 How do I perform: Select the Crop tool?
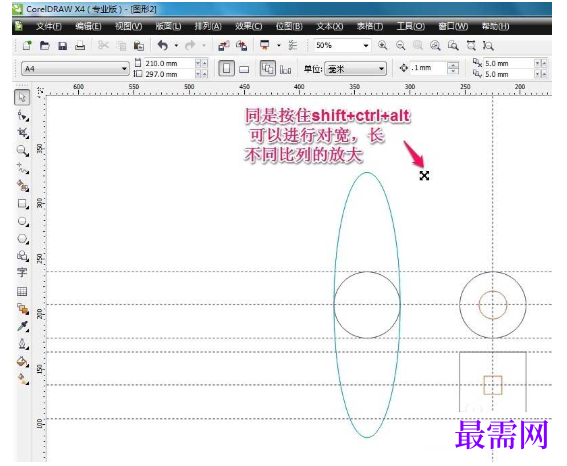(x=23, y=133)
